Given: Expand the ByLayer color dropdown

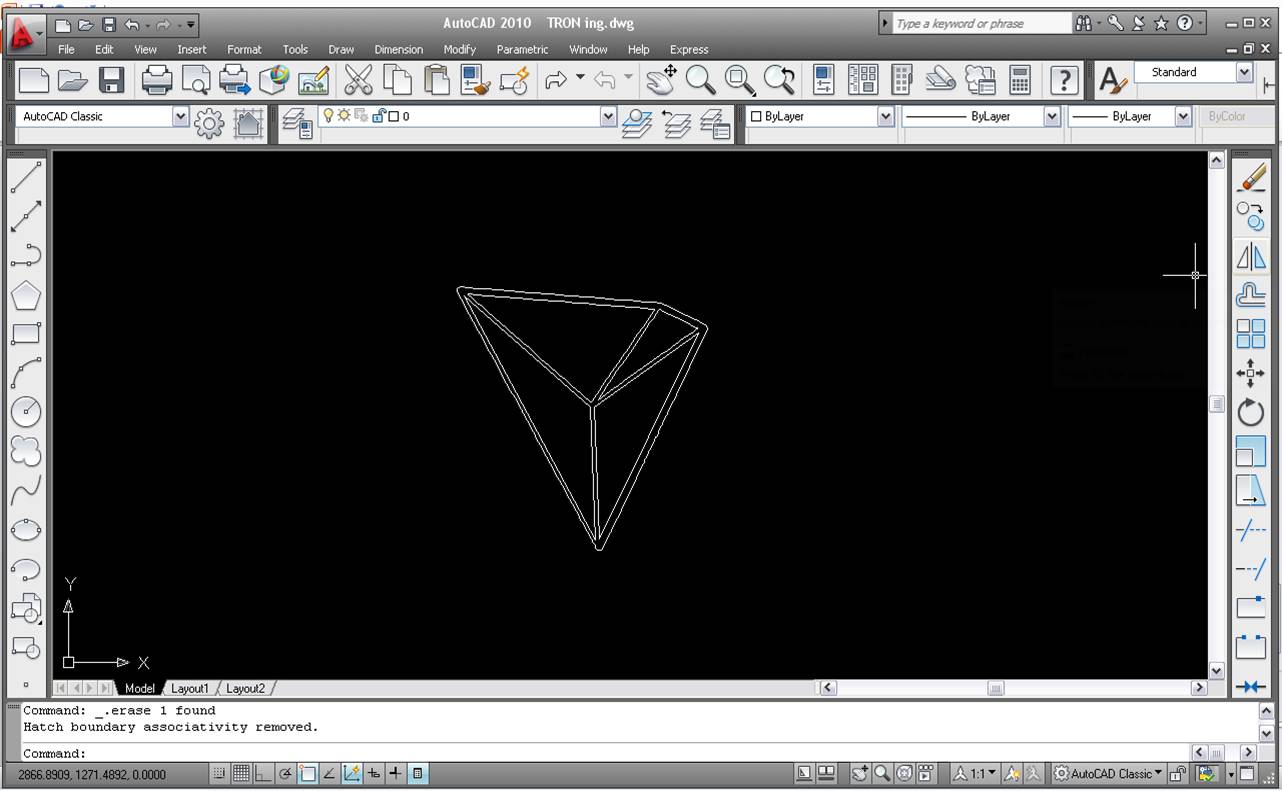Looking at the screenshot, I should point(885,117).
